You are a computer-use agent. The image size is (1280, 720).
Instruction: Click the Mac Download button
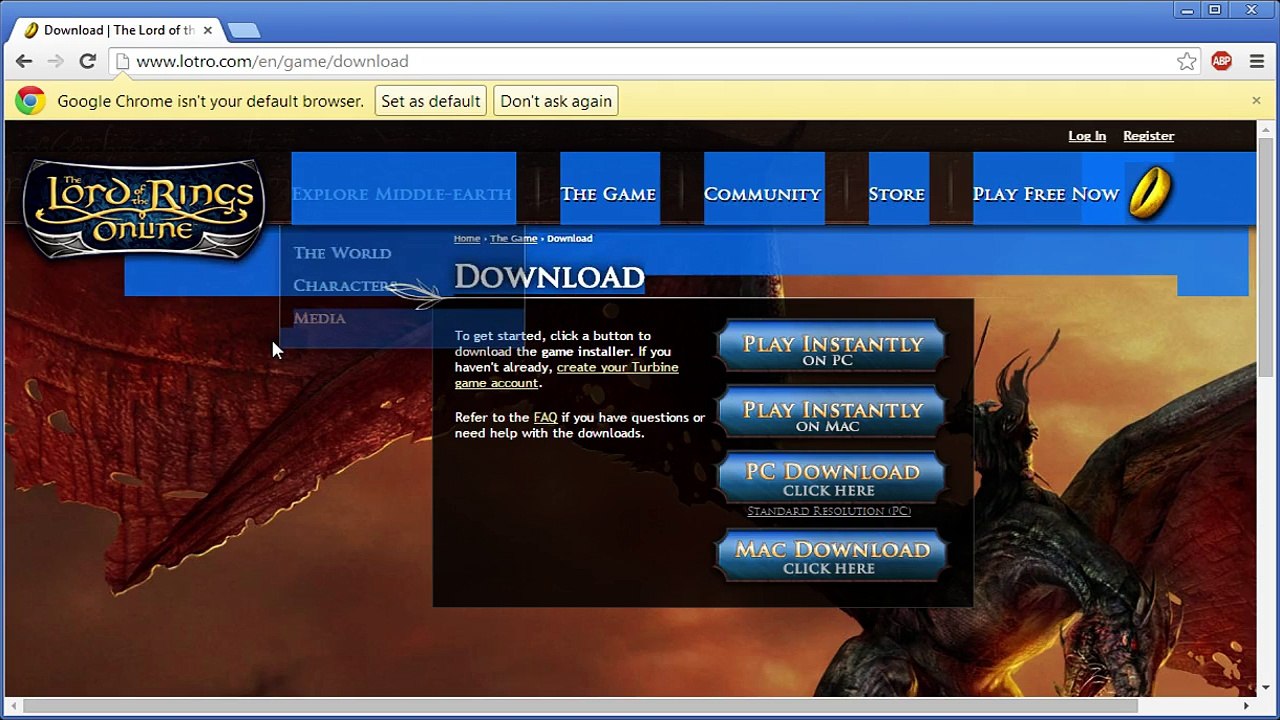832,557
